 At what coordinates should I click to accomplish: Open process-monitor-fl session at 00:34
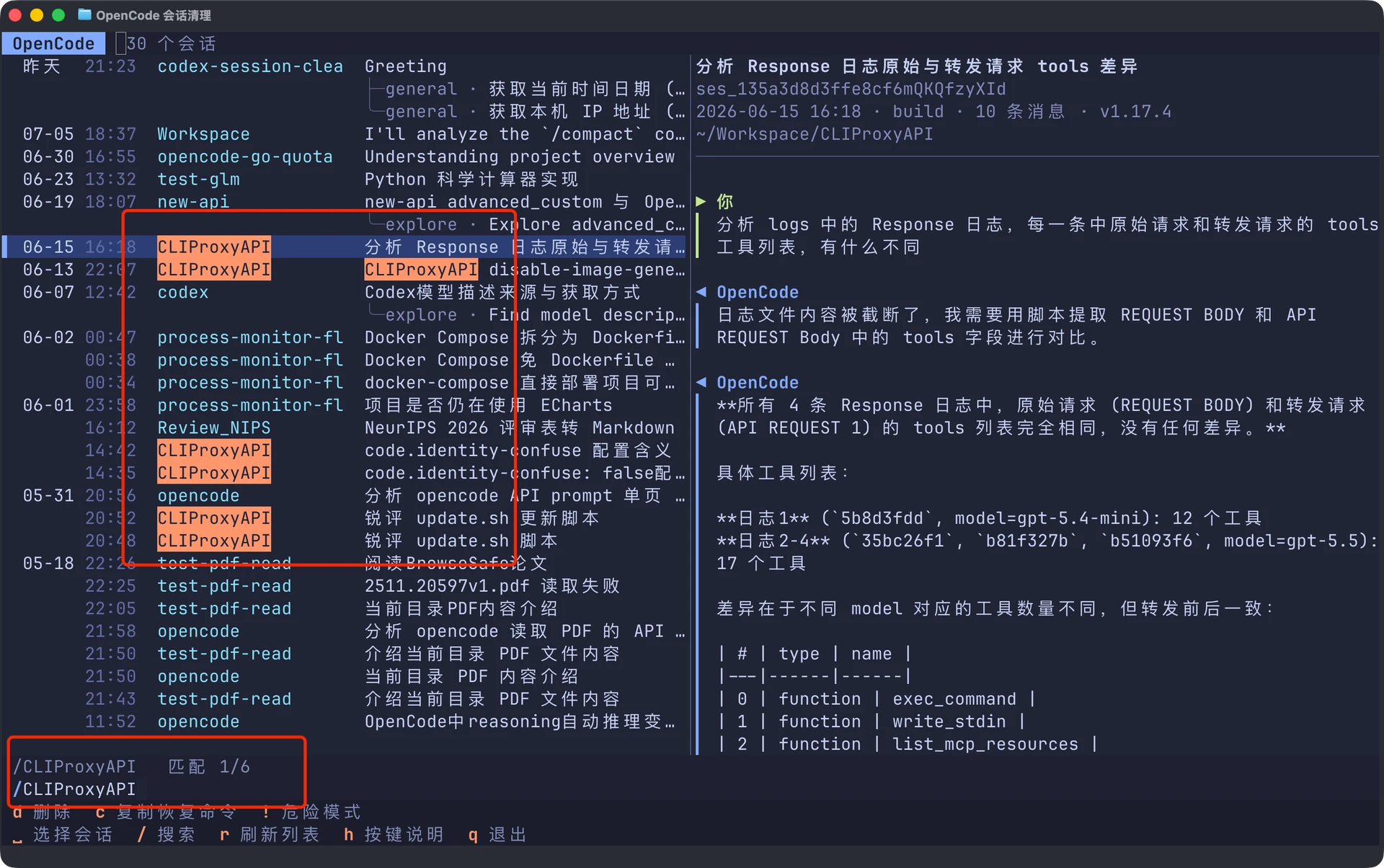[x=345, y=383]
